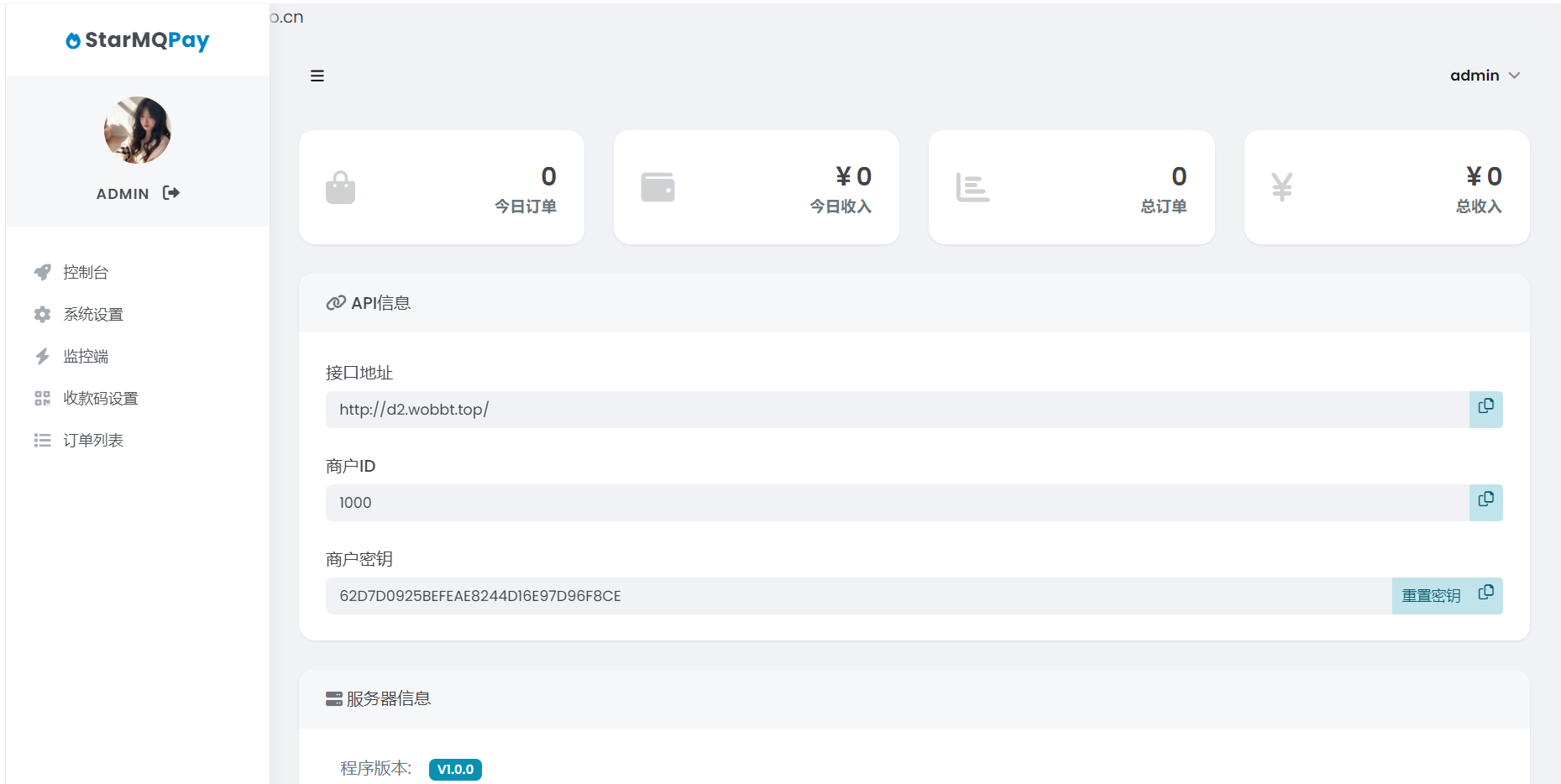Screen dimensions: 1561x784
Task: Click the logout icon beside ADMIN
Action: pyautogui.click(x=171, y=193)
